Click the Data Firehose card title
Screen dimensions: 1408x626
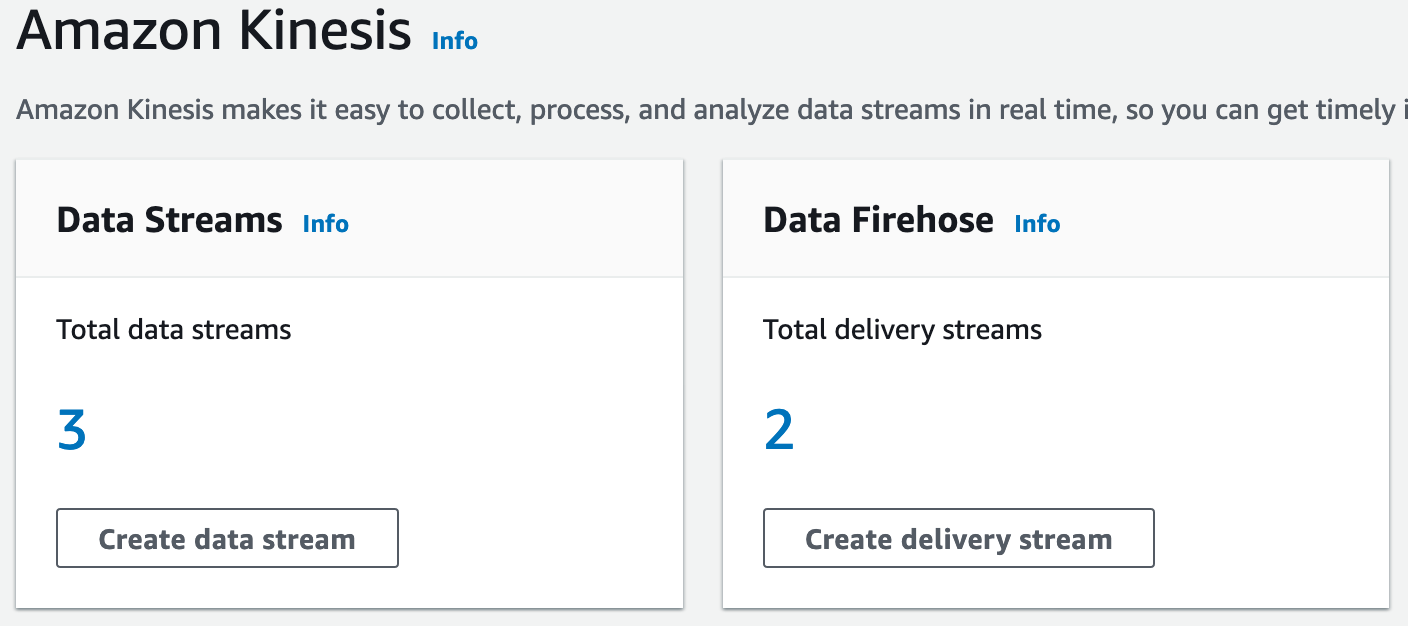pyautogui.click(x=877, y=220)
